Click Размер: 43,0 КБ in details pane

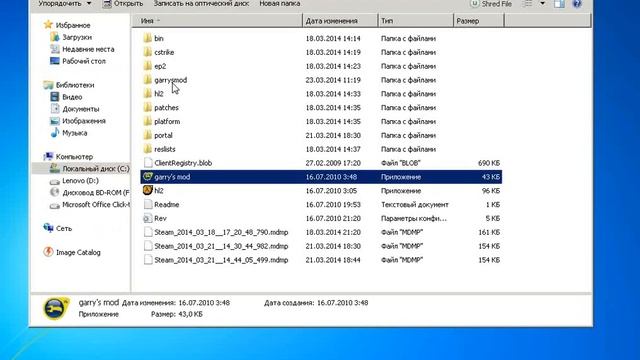[177, 314]
